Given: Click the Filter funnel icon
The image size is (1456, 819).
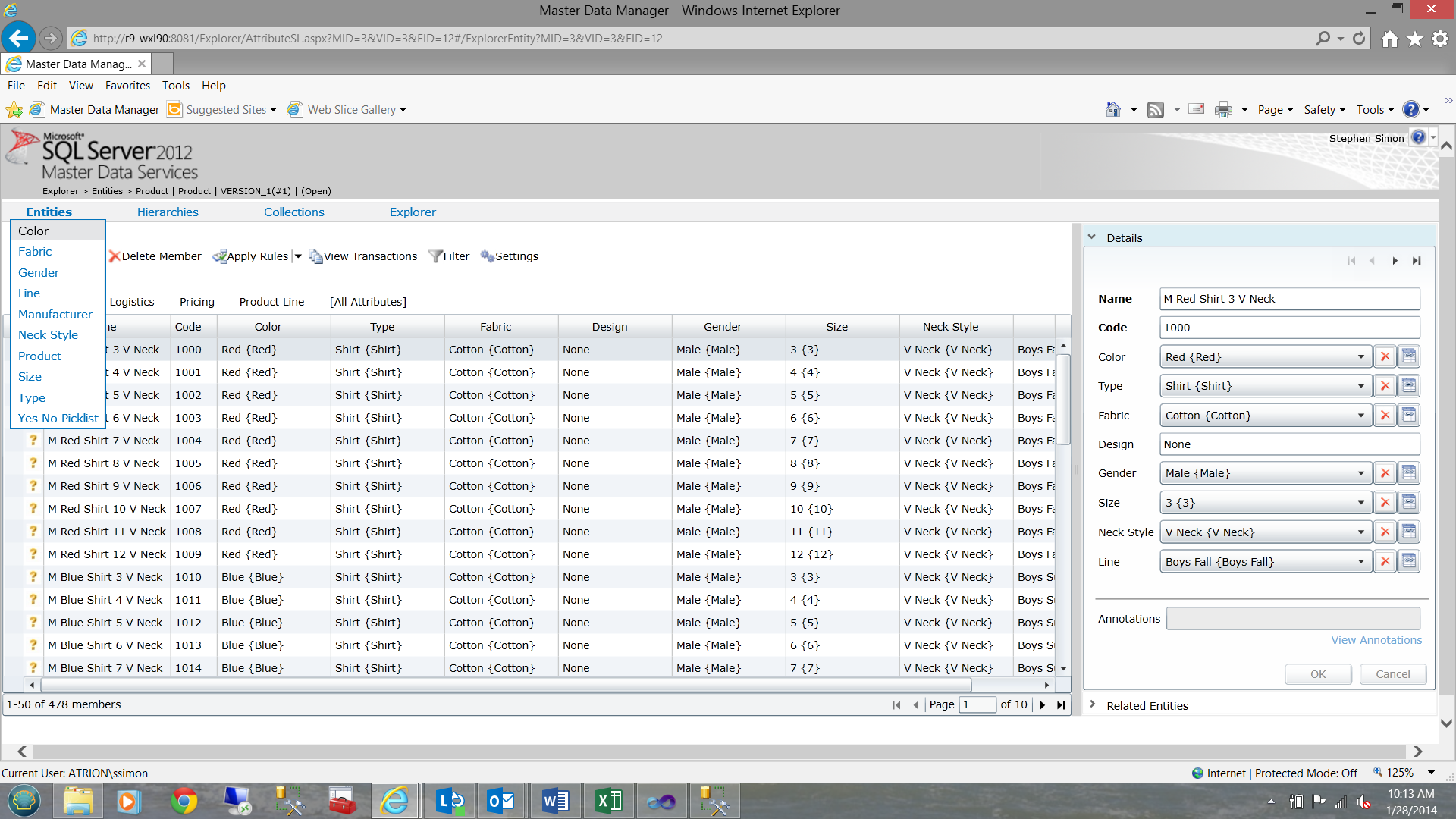Looking at the screenshot, I should coord(435,256).
